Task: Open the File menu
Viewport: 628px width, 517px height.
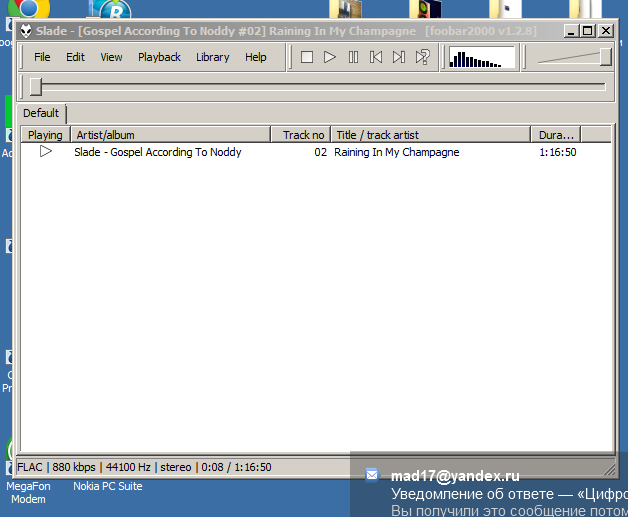Action: pos(42,57)
